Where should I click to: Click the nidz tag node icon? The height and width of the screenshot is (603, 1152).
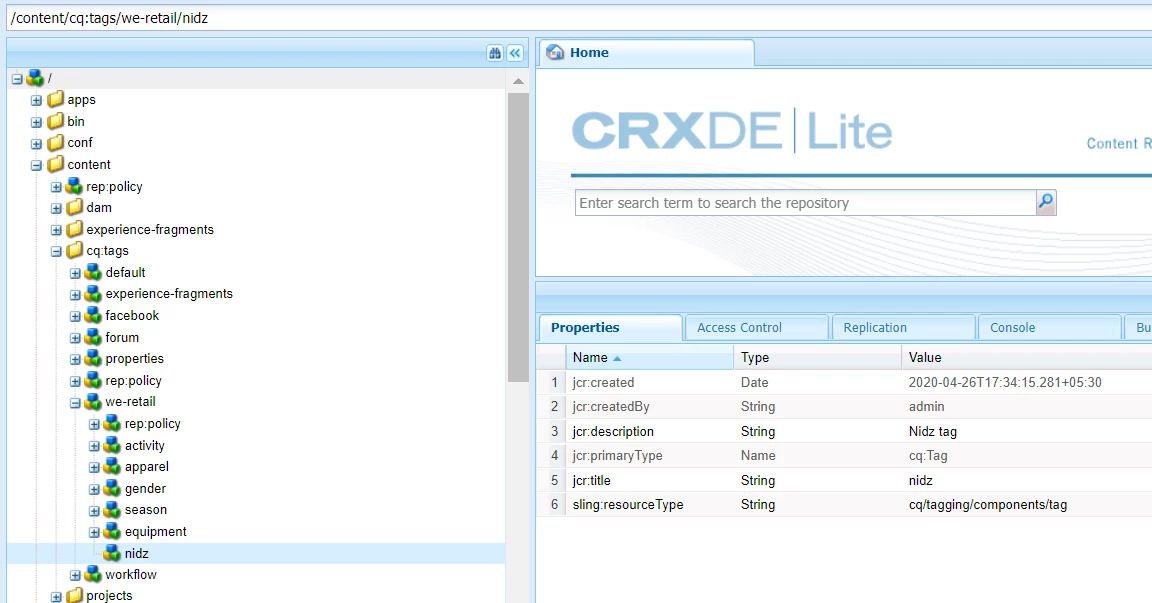coord(112,553)
